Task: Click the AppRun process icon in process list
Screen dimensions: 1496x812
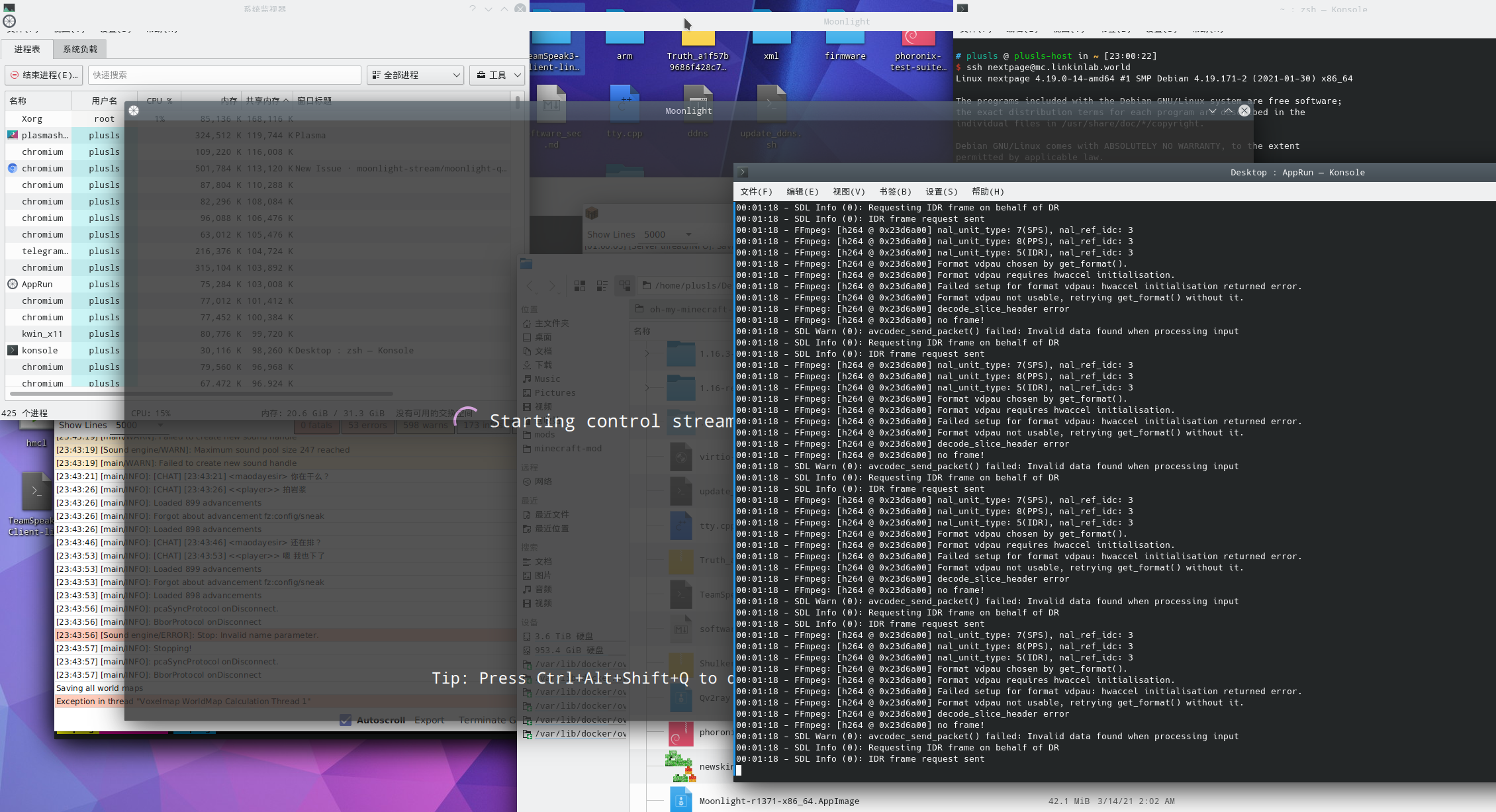Action: tap(13, 285)
